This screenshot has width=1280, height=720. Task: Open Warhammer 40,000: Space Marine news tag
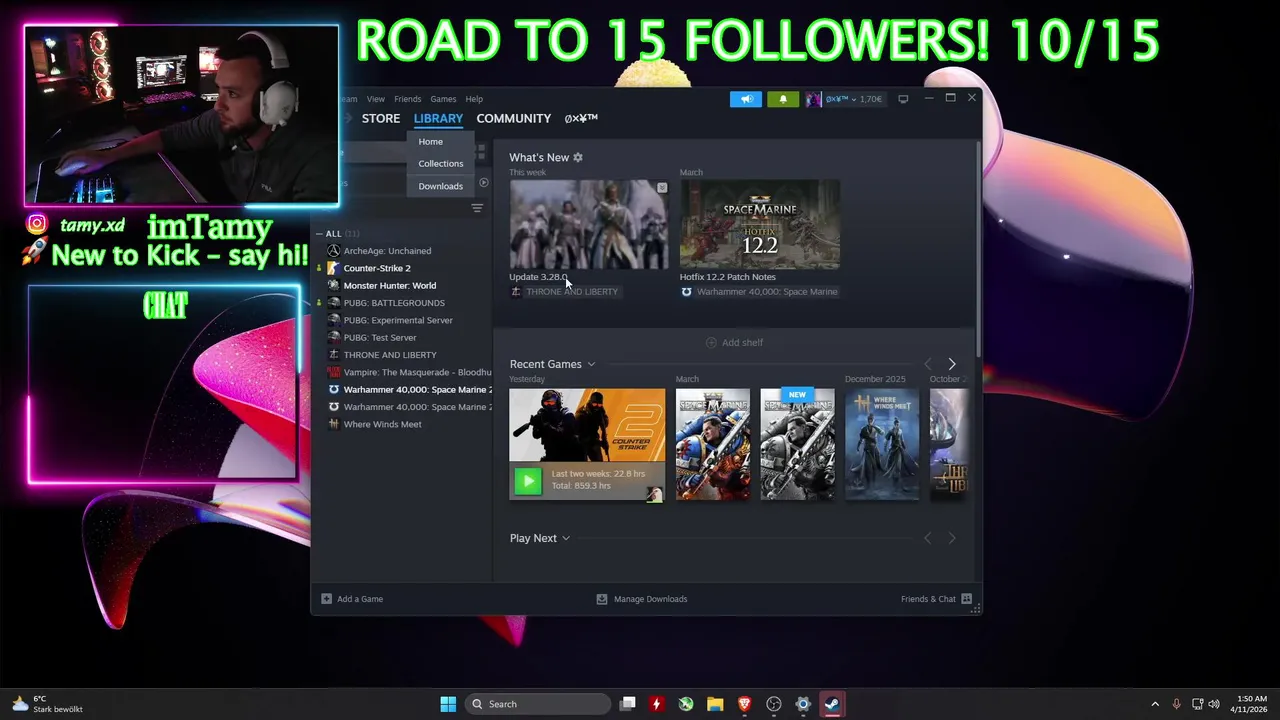pos(759,292)
